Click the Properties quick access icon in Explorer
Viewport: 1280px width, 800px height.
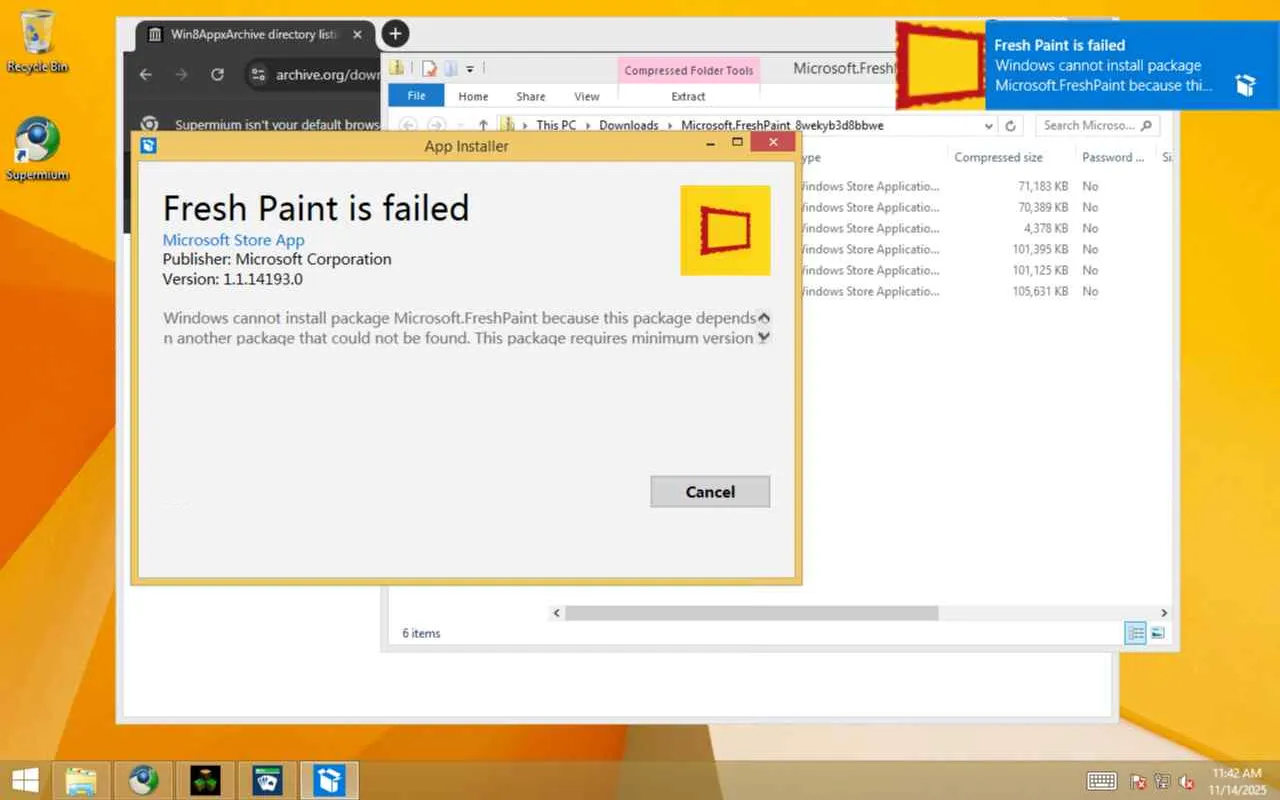429,68
